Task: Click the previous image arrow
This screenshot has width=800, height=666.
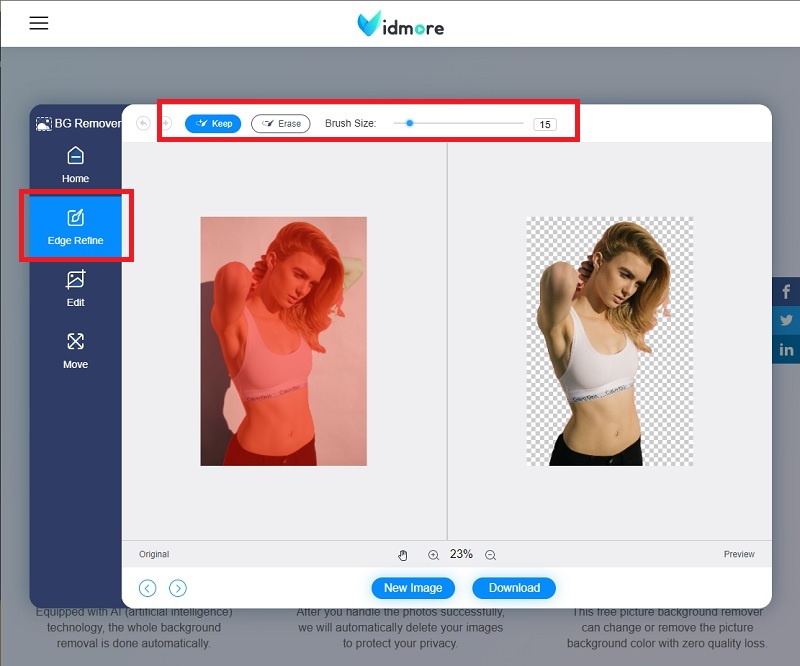Action: [148, 588]
